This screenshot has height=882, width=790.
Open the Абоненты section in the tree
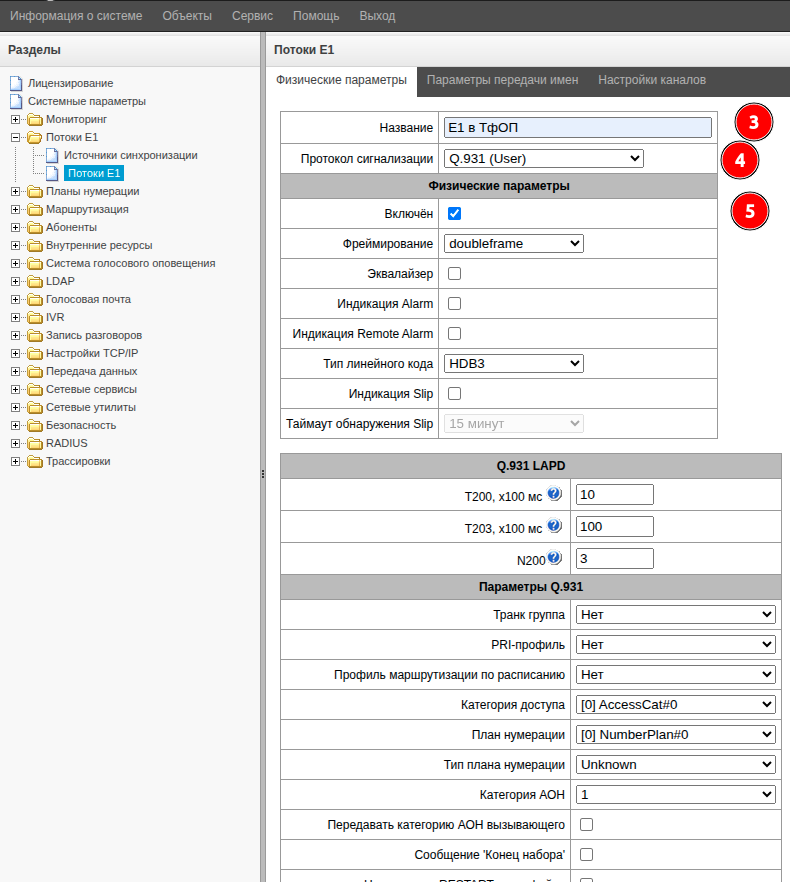71,227
